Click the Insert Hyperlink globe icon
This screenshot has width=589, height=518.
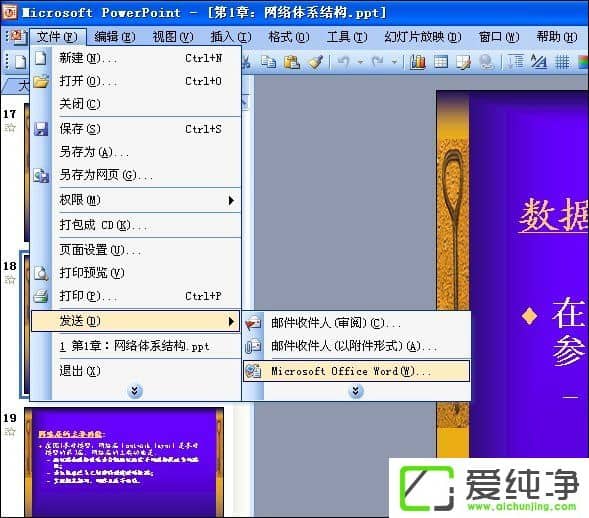[x=486, y=62]
